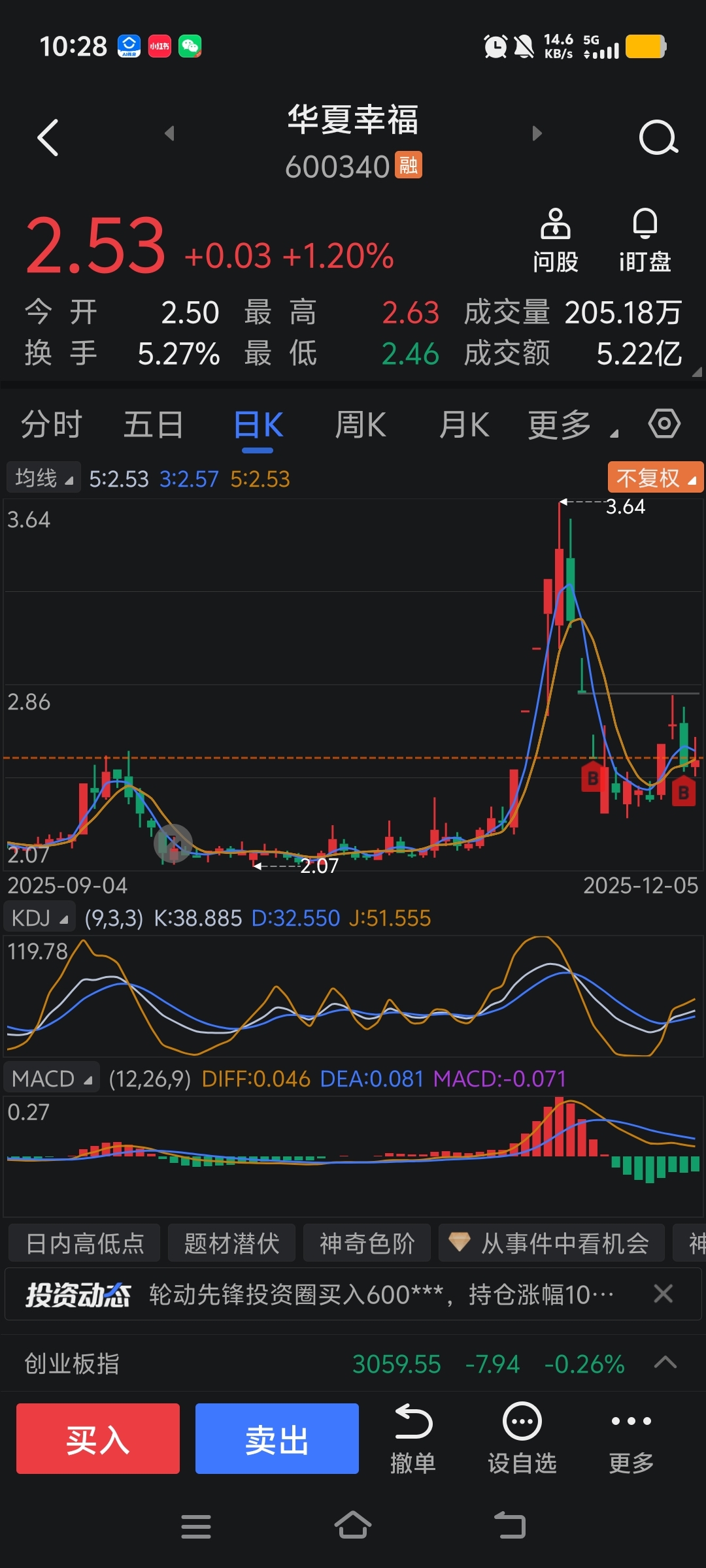Screen dimensions: 706x1568
Task: Tap the blue 卖出 button
Action: coord(277,1439)
